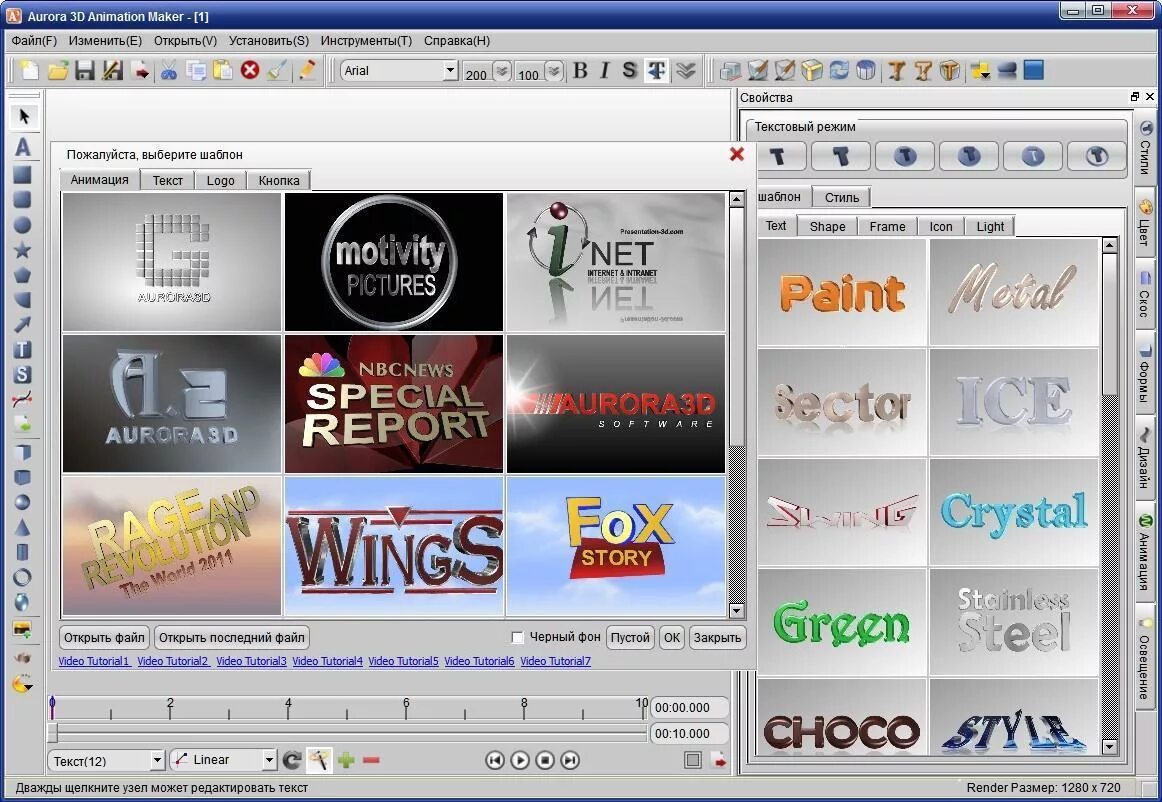Screen dimensions: 1162x802
Task: Open the Файл(F) menu
Action: pos(34,41)
